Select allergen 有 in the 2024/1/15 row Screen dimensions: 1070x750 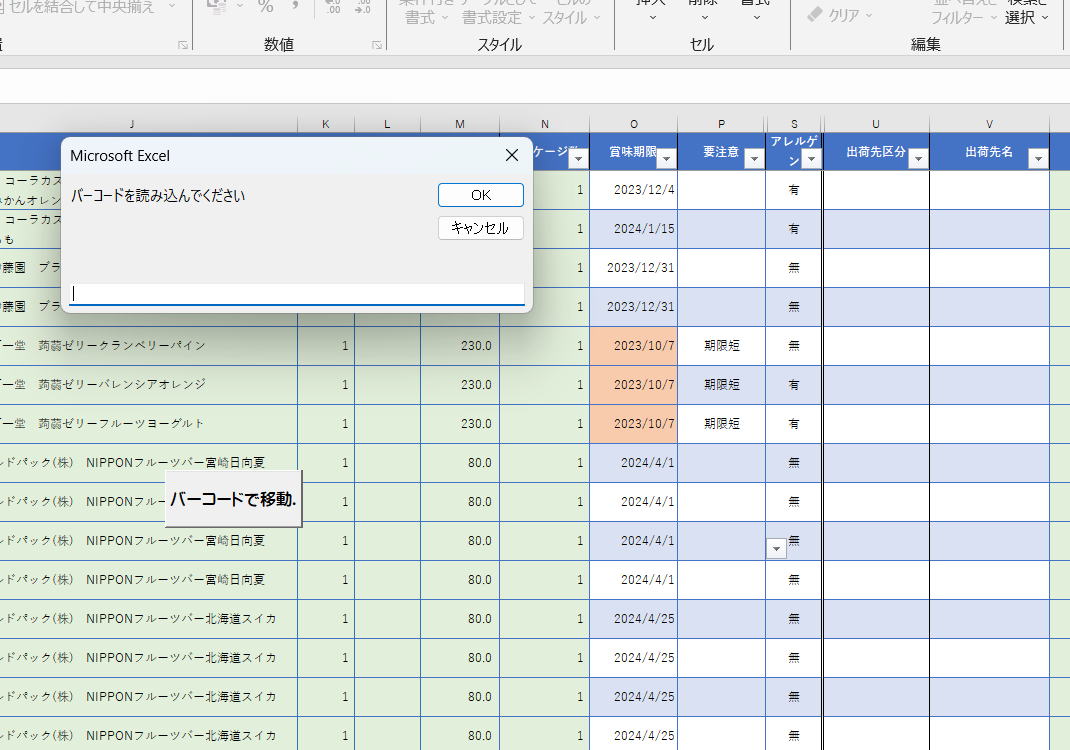coord(794,229)
